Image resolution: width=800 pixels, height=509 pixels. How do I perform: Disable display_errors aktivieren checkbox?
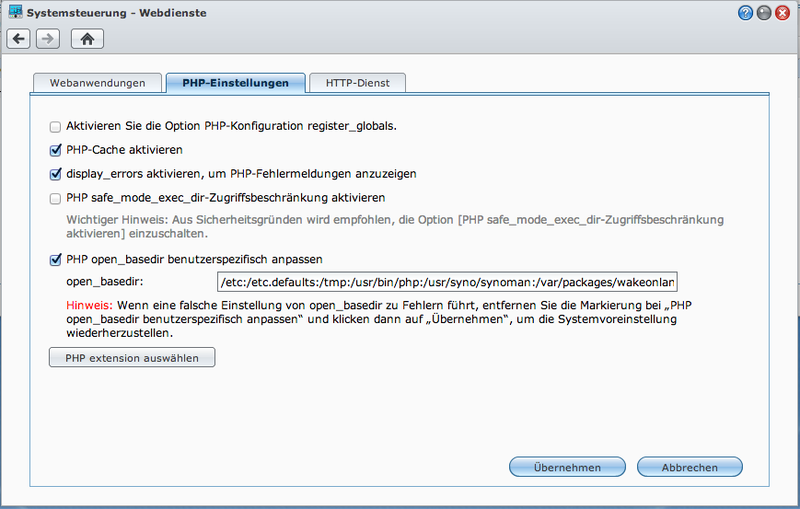tap(55, 174)
